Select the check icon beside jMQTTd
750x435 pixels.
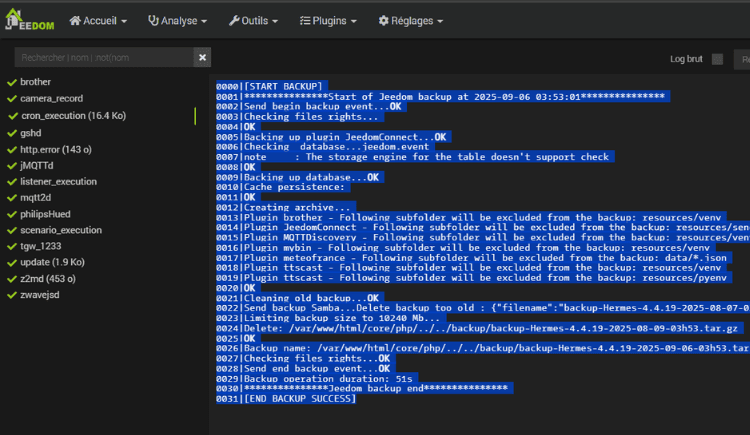pyautogui.click(x=12, y=165)
